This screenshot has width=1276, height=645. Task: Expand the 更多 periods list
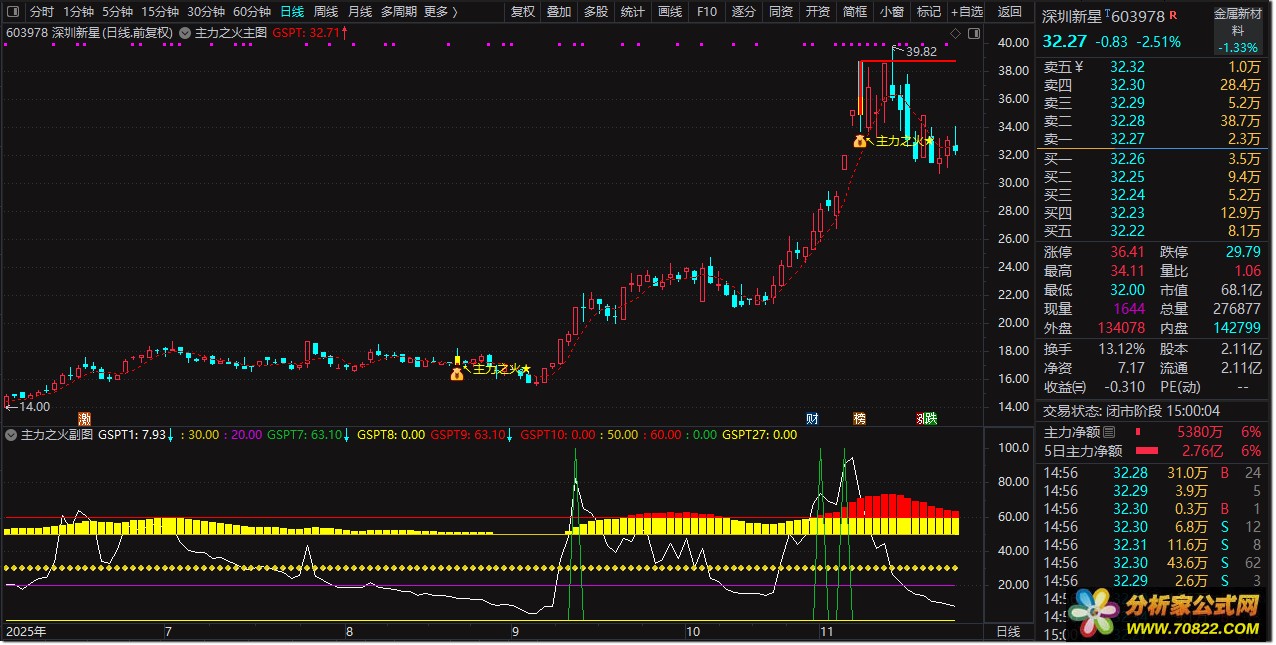tap(440, 12)
